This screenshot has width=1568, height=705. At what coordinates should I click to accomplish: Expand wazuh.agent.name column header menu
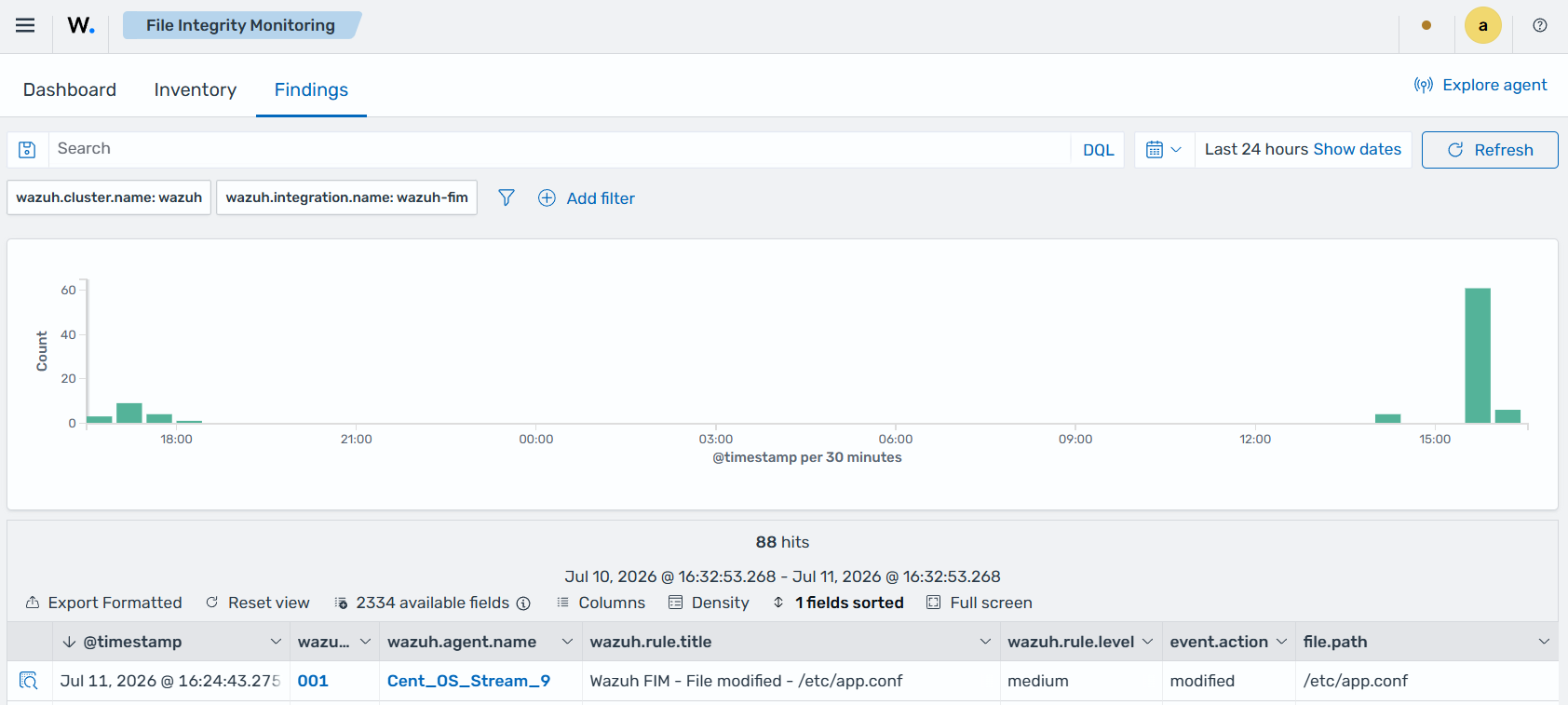568,642
